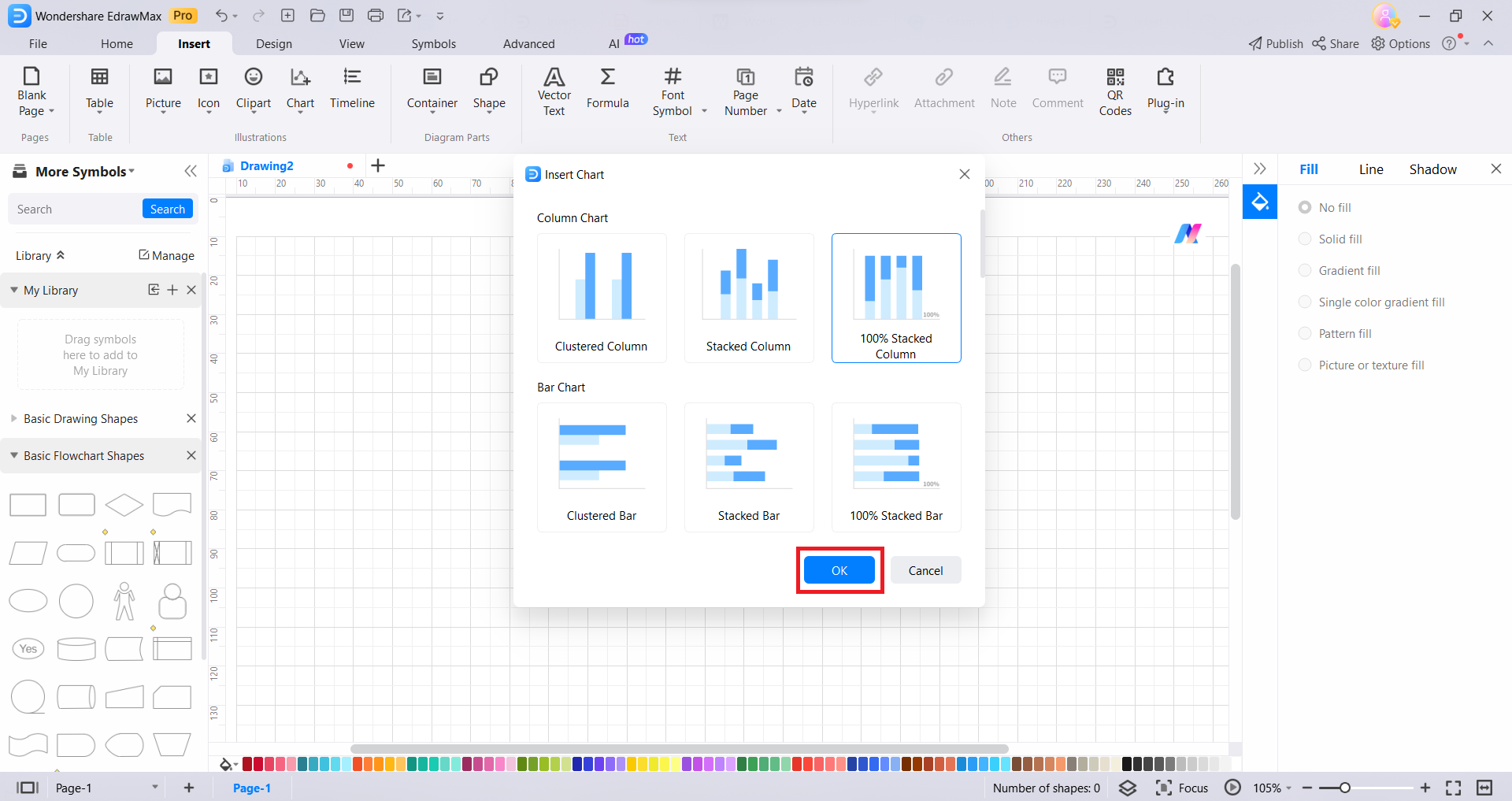Insert a Timeline
Screen dimensions: 1512x801
[352, 89]
